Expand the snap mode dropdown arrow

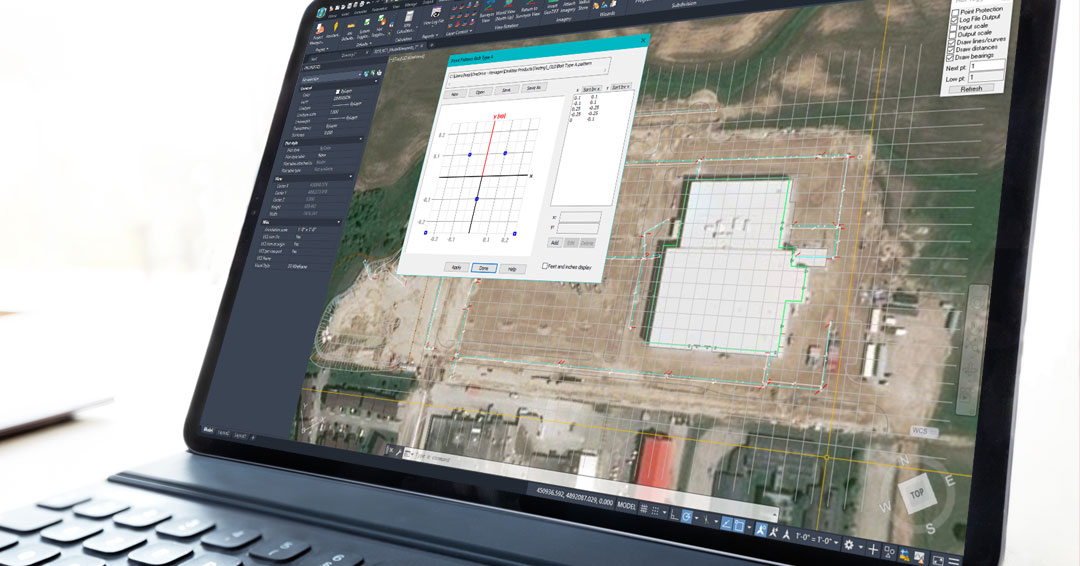point(664,512)
